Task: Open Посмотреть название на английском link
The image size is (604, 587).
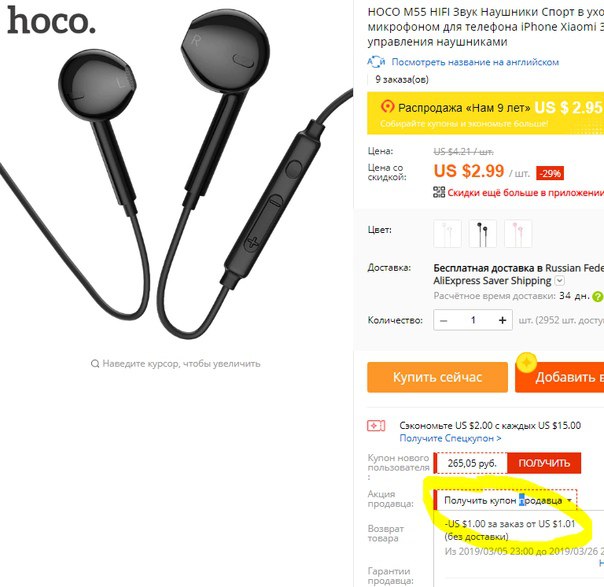Action: click(x=475, y=62)
